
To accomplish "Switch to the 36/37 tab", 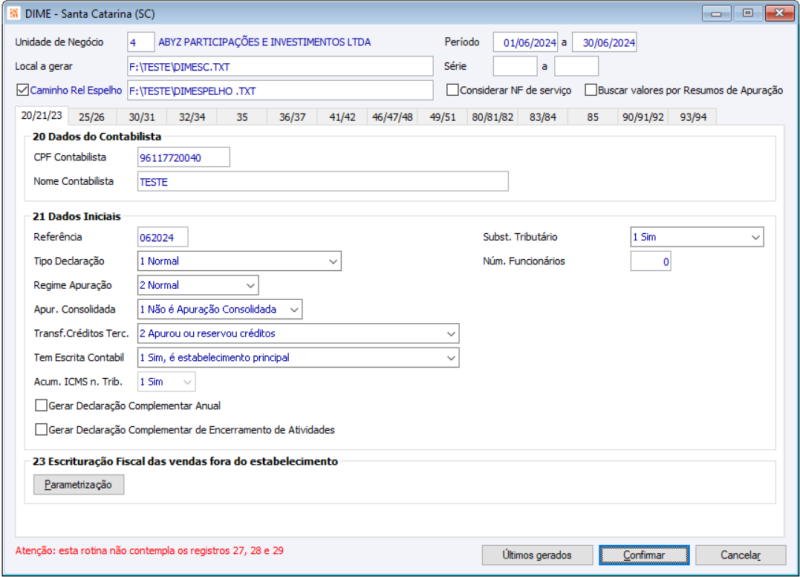I will [x=292, y=117].
